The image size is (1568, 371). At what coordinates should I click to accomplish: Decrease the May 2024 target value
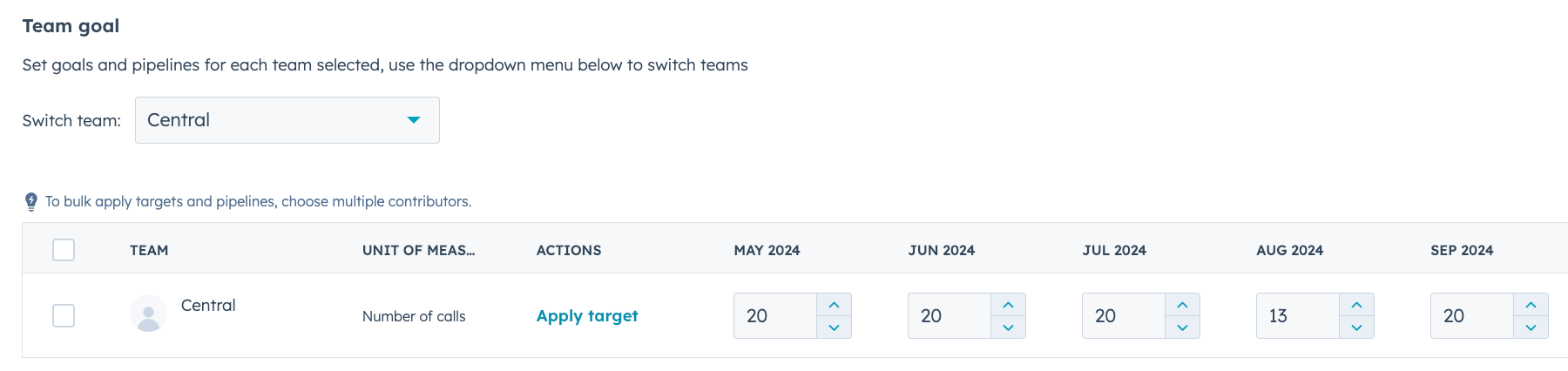click(x=834, y=327)
